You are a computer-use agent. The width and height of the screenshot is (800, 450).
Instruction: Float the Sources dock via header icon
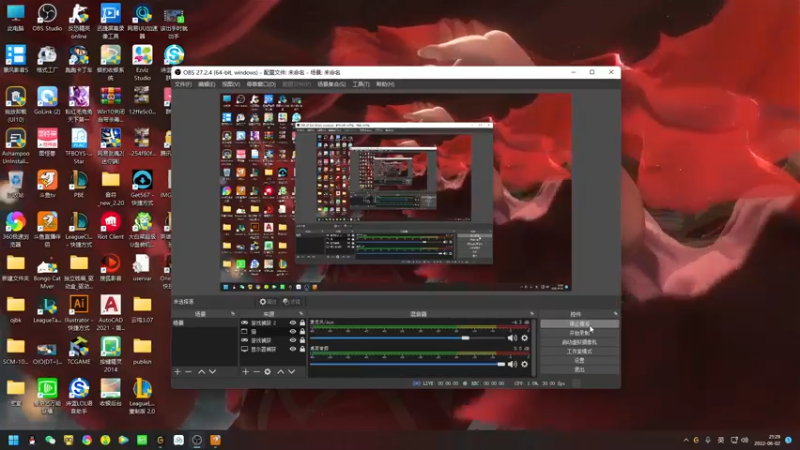301,314
